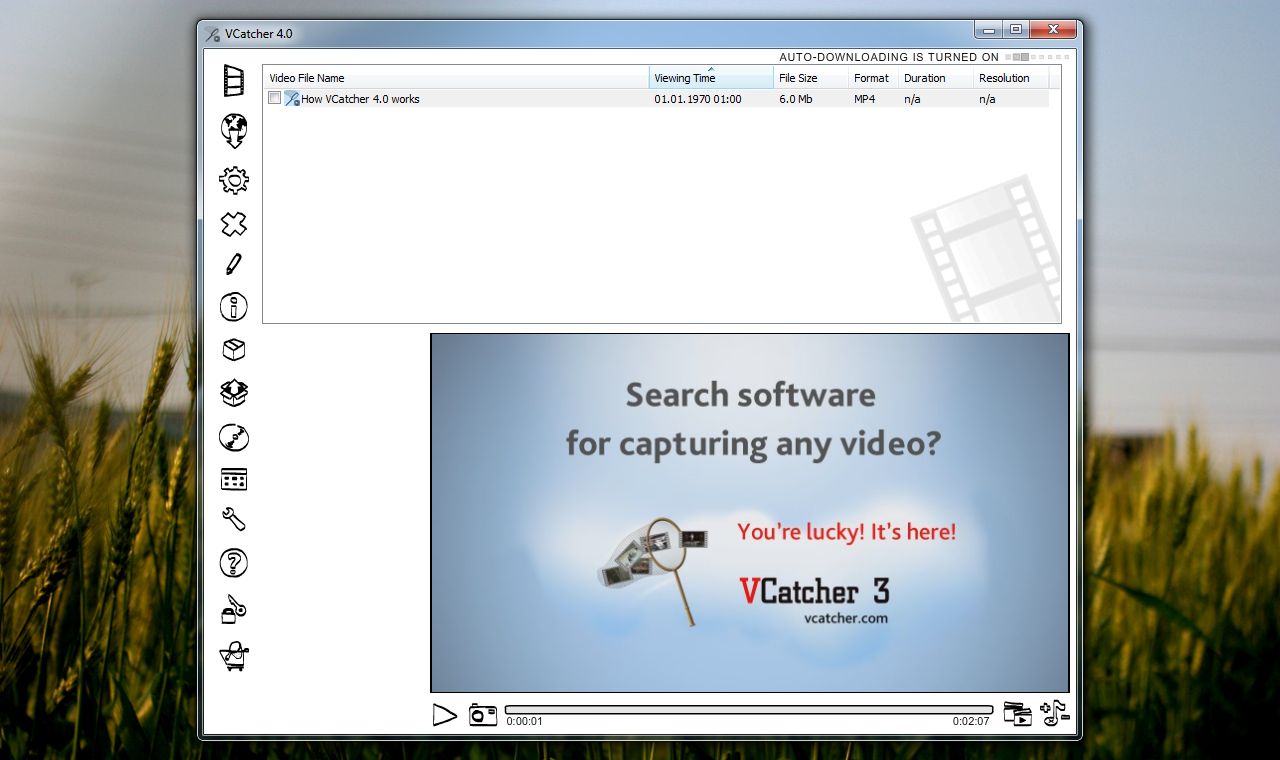Click the 0:02:07 total time label
The image size is (1280, 760).
971,721
